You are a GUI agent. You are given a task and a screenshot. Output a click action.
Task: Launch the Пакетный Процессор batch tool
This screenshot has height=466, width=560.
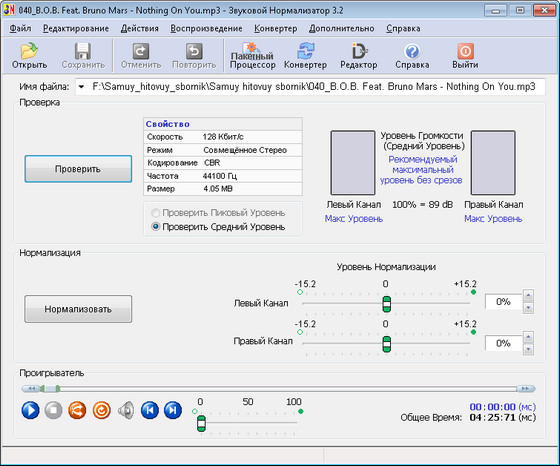252,56
